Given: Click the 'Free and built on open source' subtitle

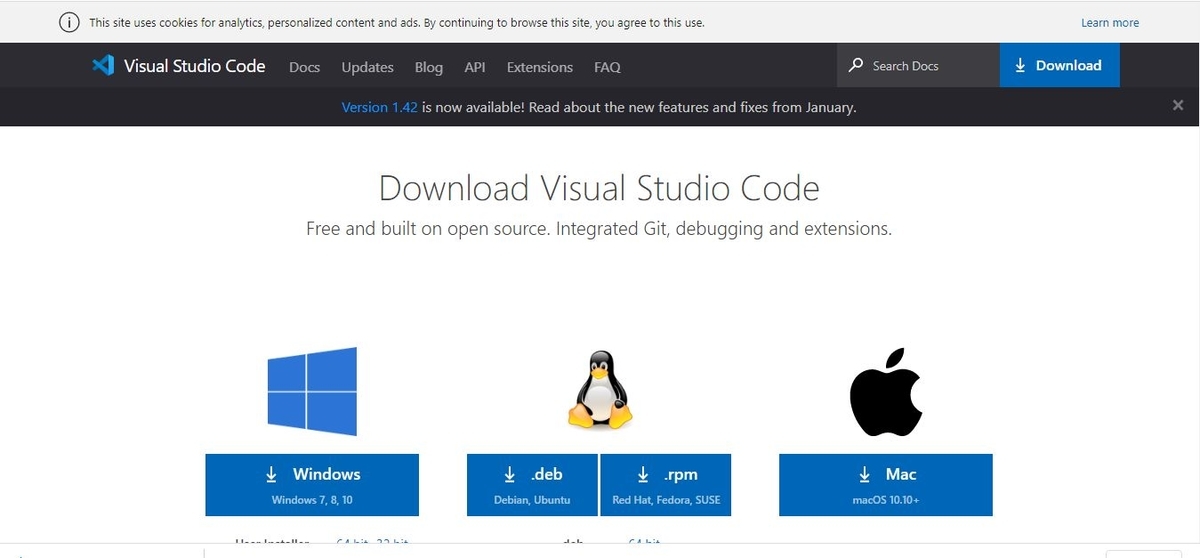Looking at the screenshot, I should click(x=599, y=229).
